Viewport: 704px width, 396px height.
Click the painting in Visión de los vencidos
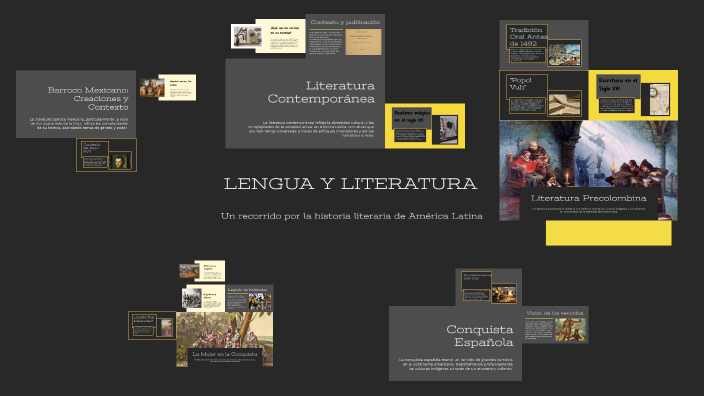570,330
